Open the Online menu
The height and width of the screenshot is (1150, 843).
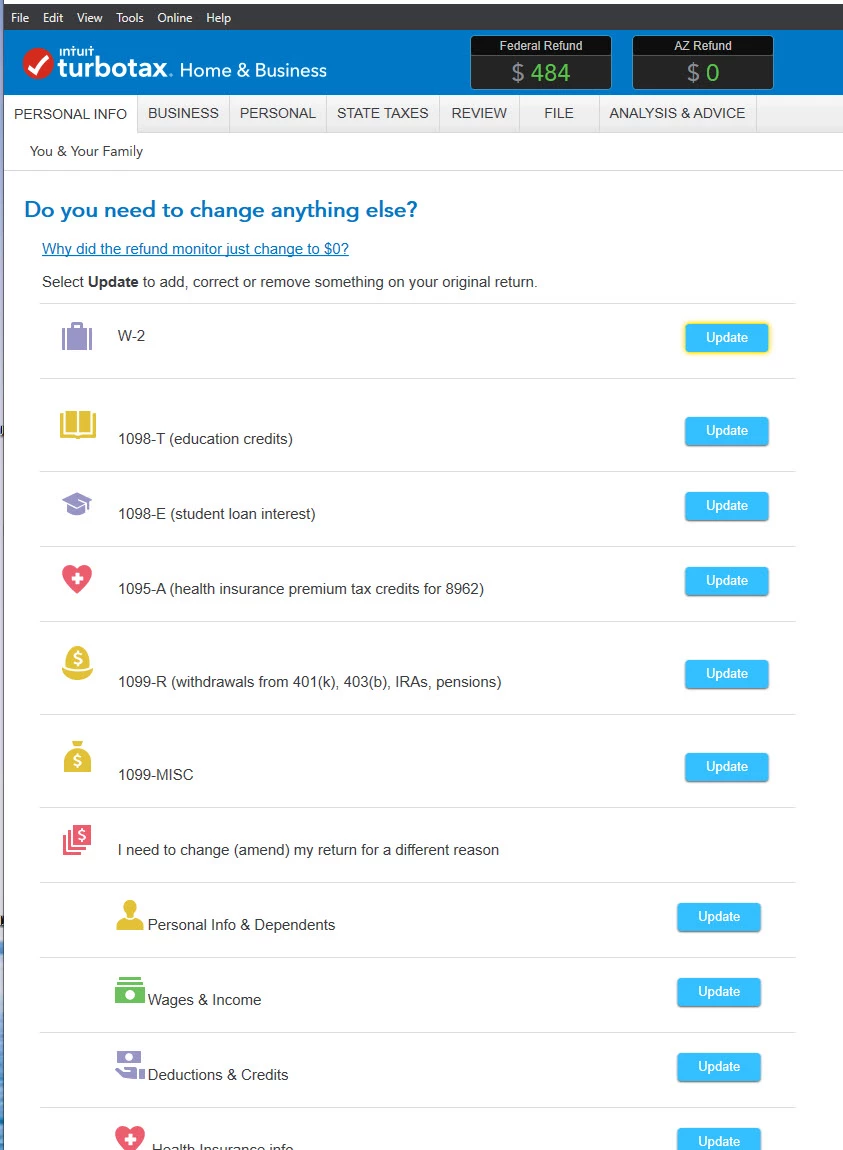click(x=175, y=18)
